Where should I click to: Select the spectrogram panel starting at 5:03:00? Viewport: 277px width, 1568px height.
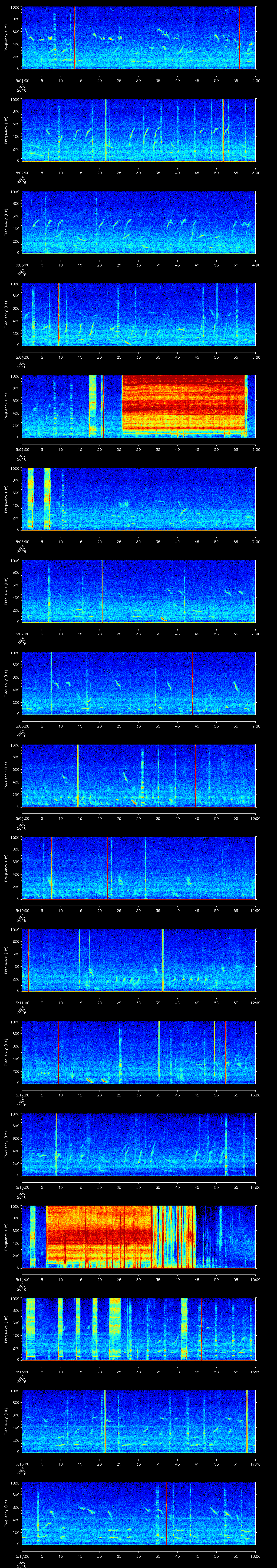(x=138, y=222)
